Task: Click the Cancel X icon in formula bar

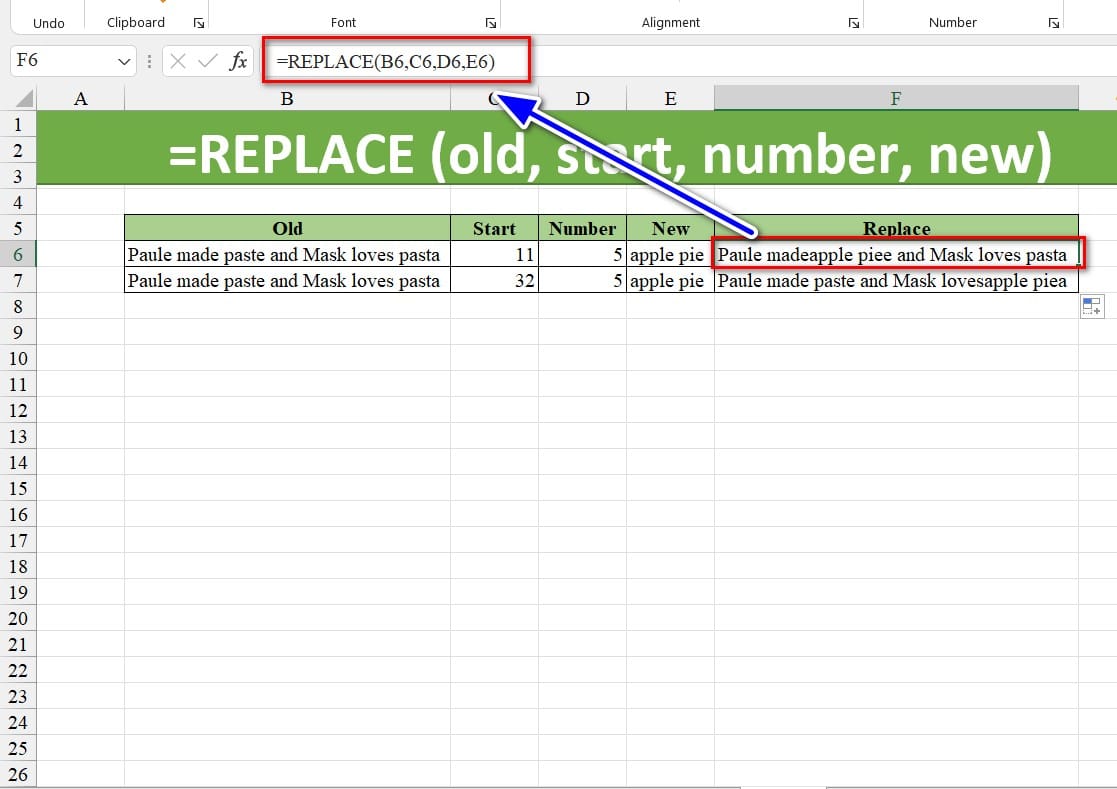Action: tap(178, 62)
